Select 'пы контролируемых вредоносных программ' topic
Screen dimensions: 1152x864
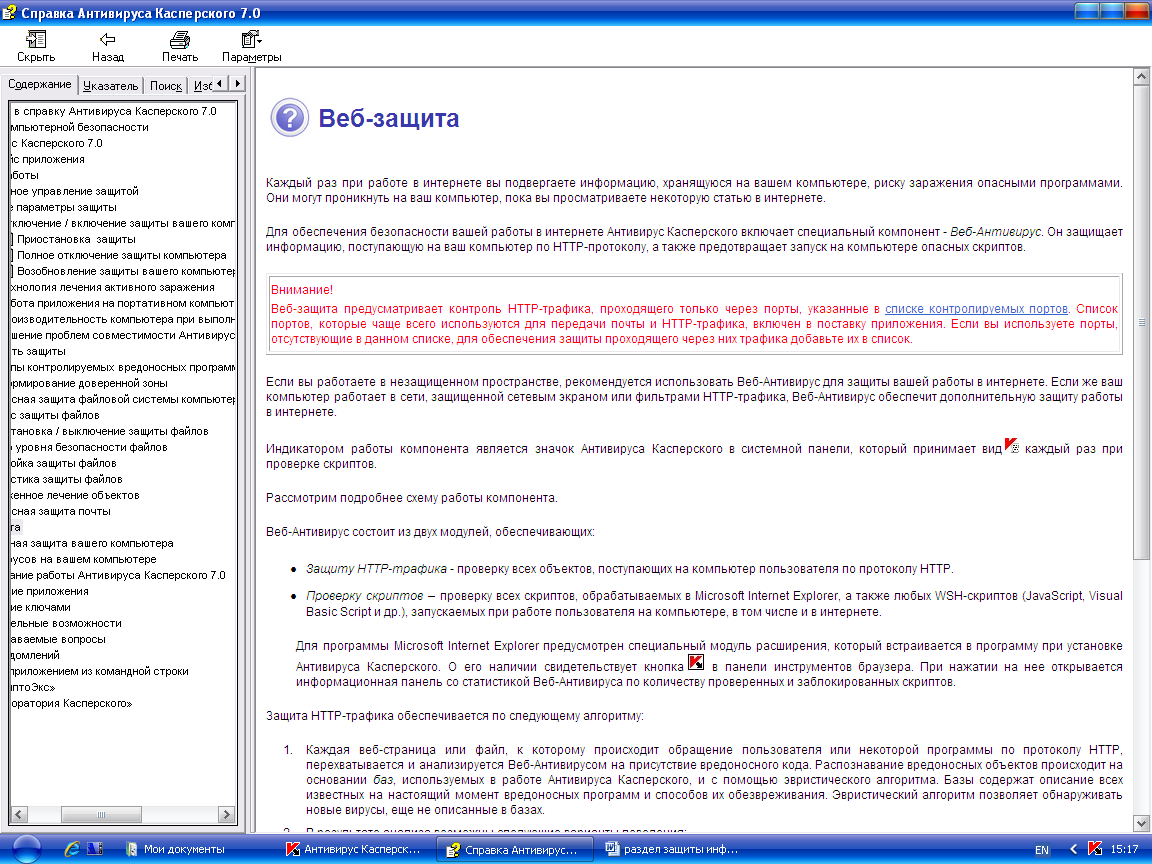123,367
